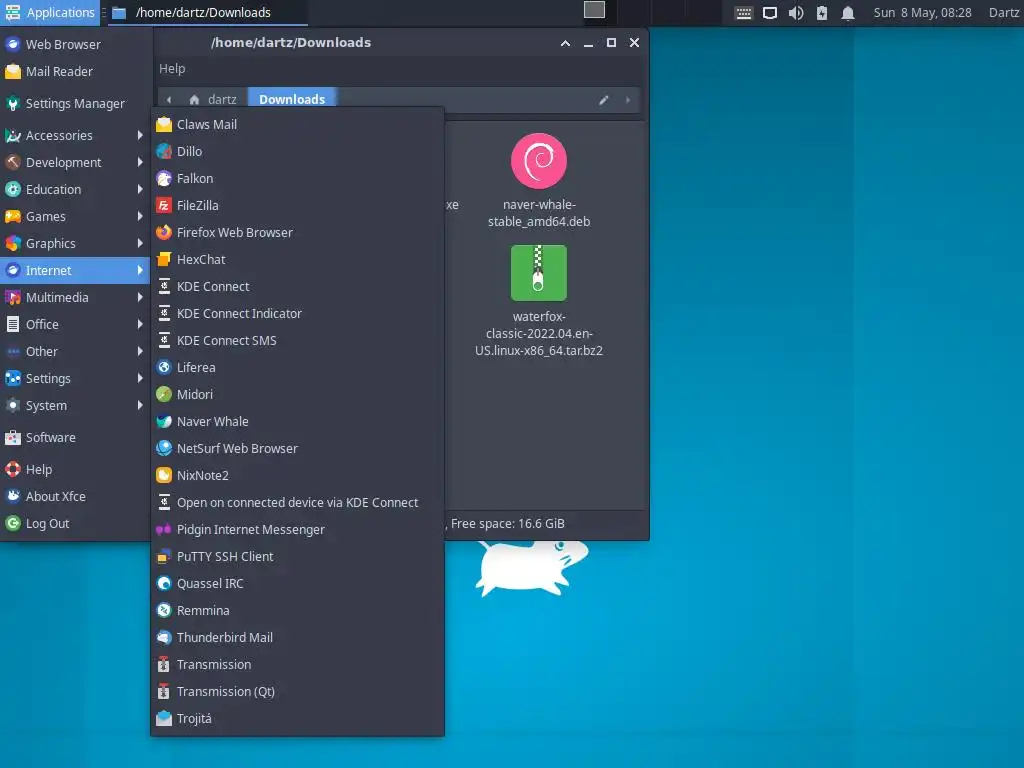Launch Quassel IRC
Viewport: 1024px width, 768px height.
pos(297,583)
